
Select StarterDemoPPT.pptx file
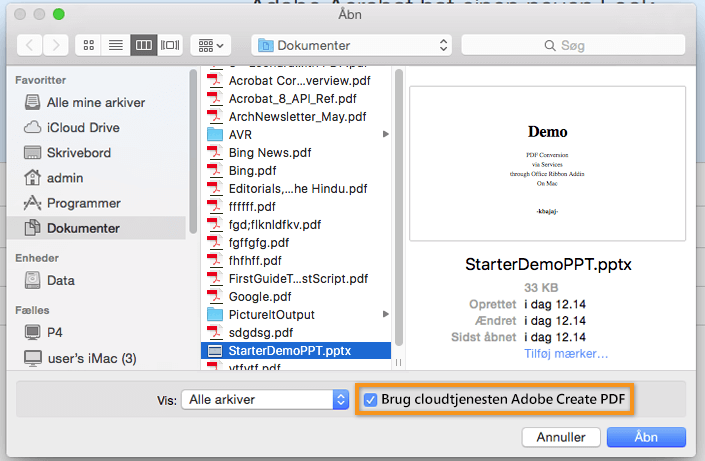coord(296,350)
